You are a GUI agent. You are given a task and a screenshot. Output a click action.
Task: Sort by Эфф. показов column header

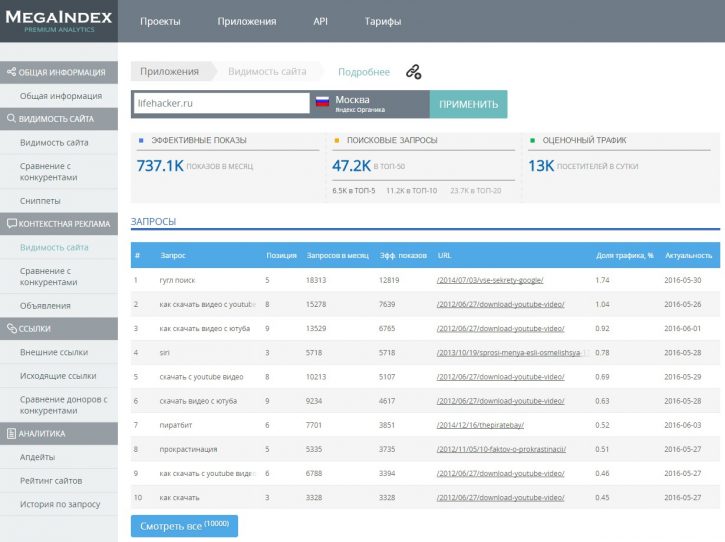click(403, 255)
